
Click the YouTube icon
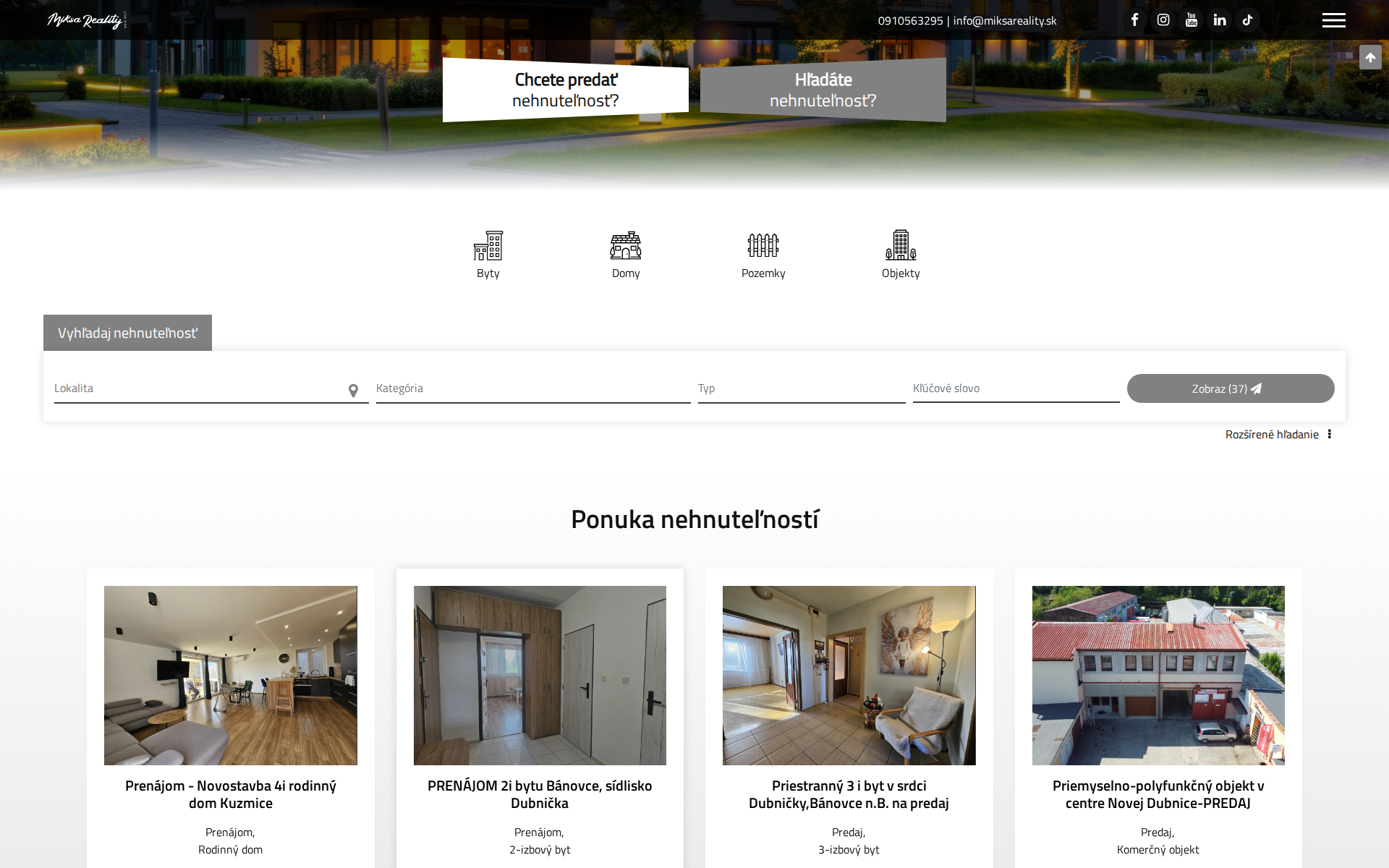pyautogui.click(x=1191, y=20)
